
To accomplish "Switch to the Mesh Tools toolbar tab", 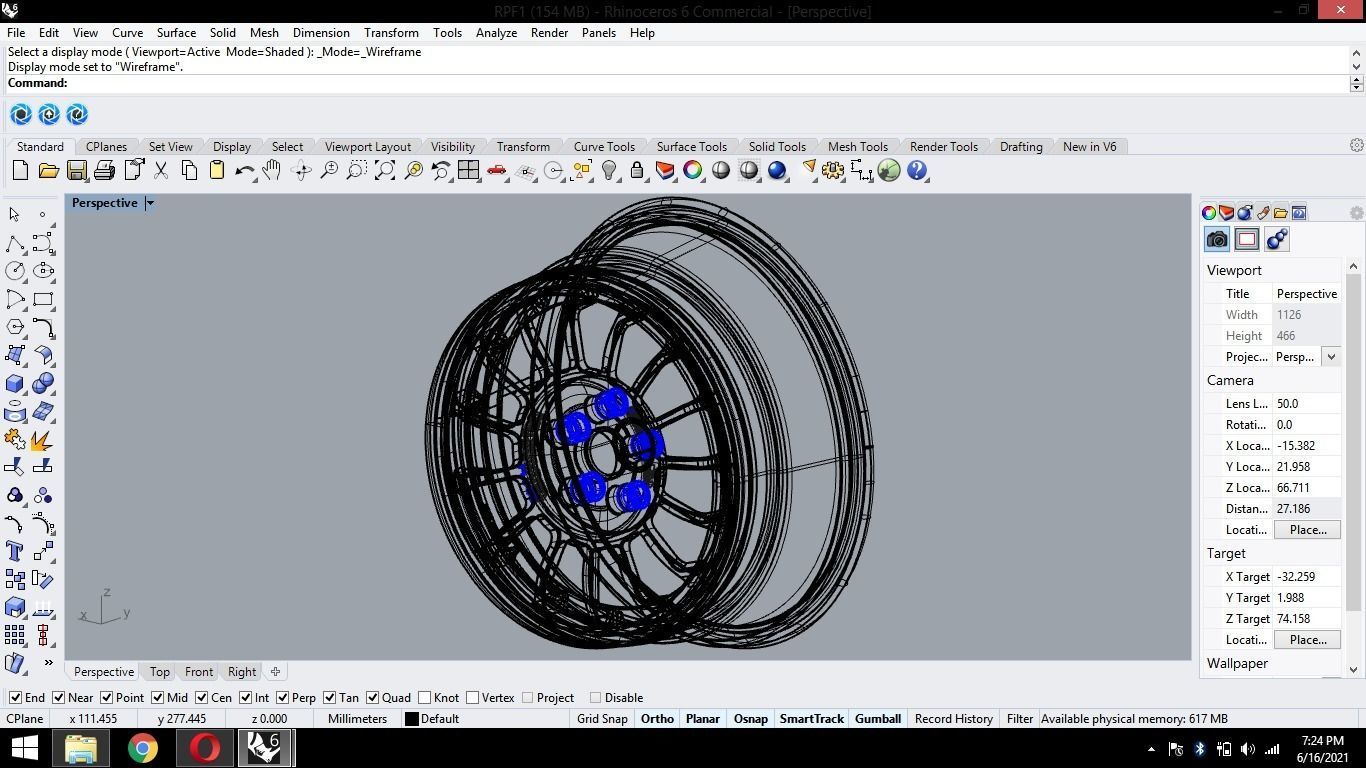I will (858, 147).
